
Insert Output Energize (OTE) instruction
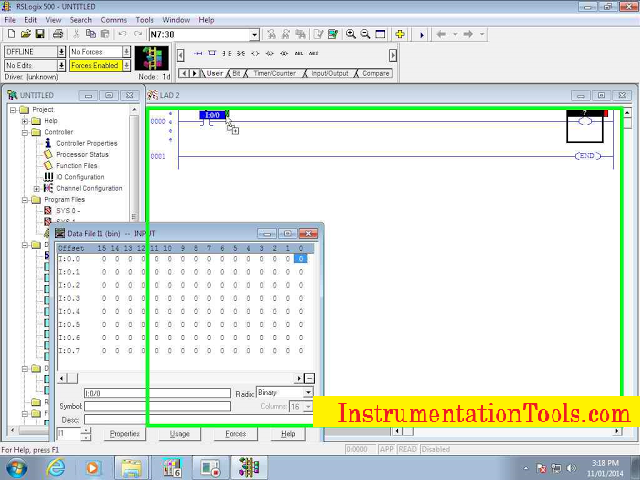click(255, 53)
